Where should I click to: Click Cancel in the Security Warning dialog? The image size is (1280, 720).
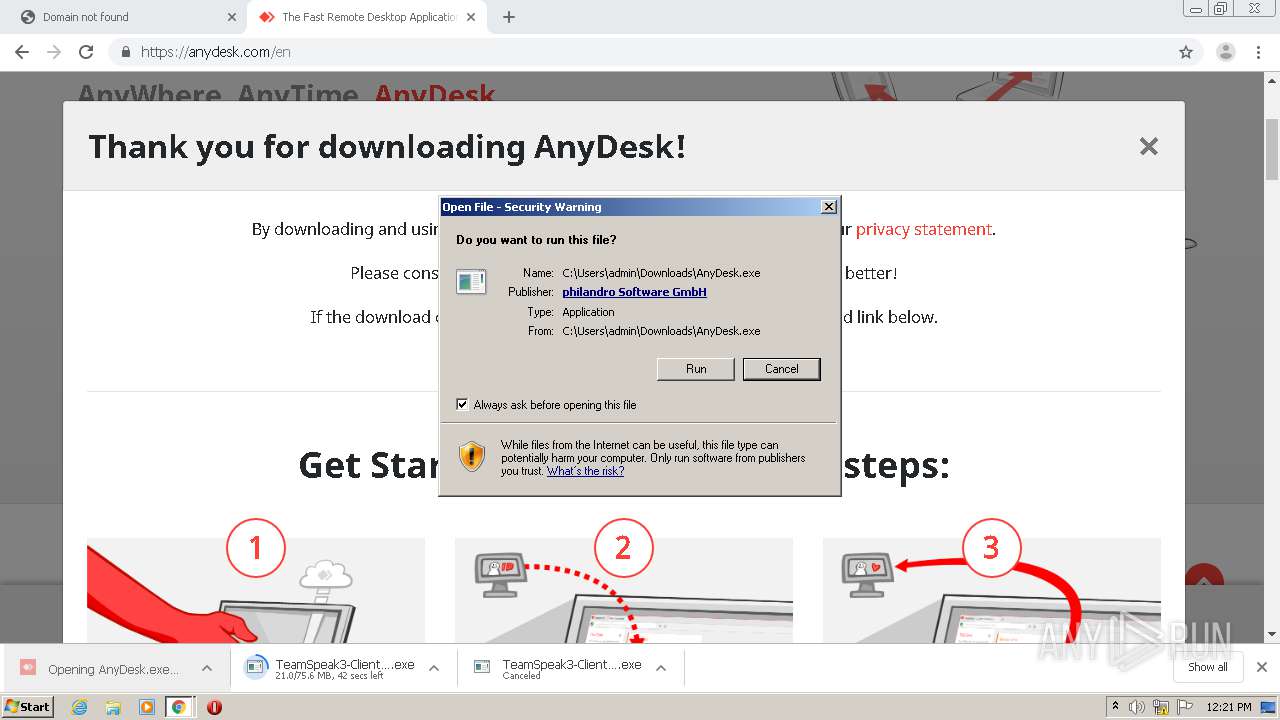coord(782,369)
